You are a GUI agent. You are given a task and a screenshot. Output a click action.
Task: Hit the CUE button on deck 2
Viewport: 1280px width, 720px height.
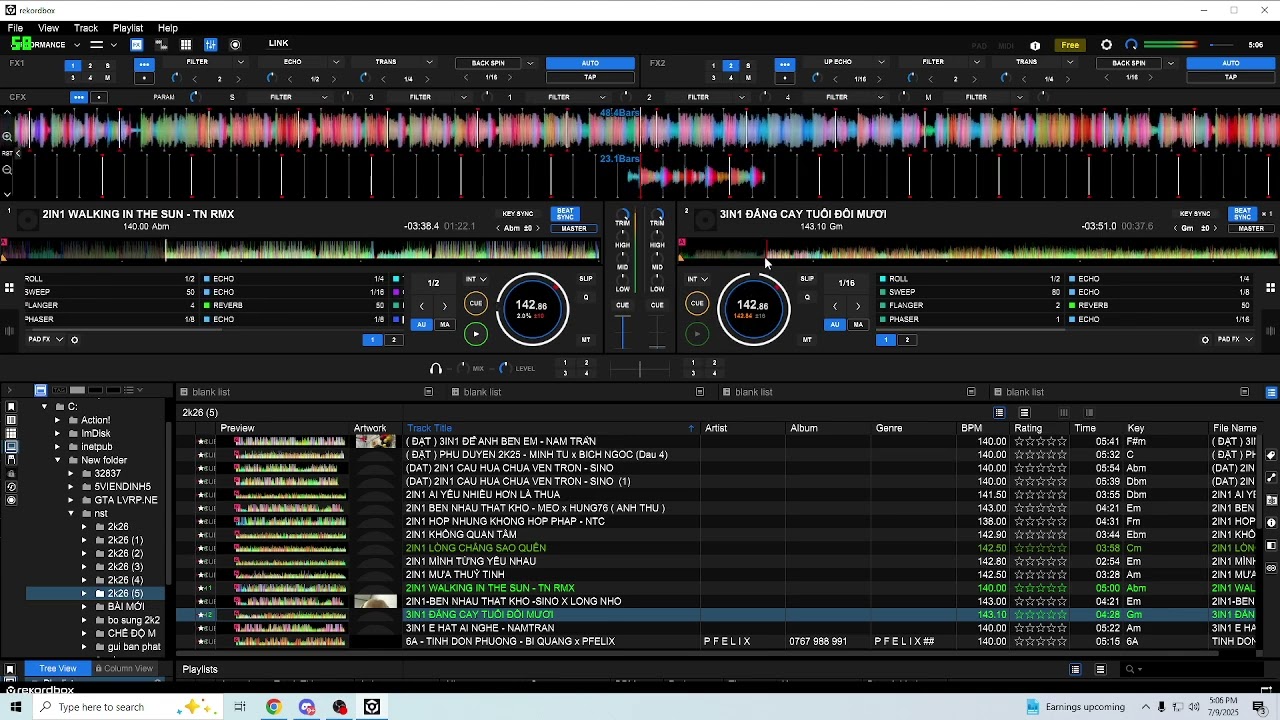697,303
